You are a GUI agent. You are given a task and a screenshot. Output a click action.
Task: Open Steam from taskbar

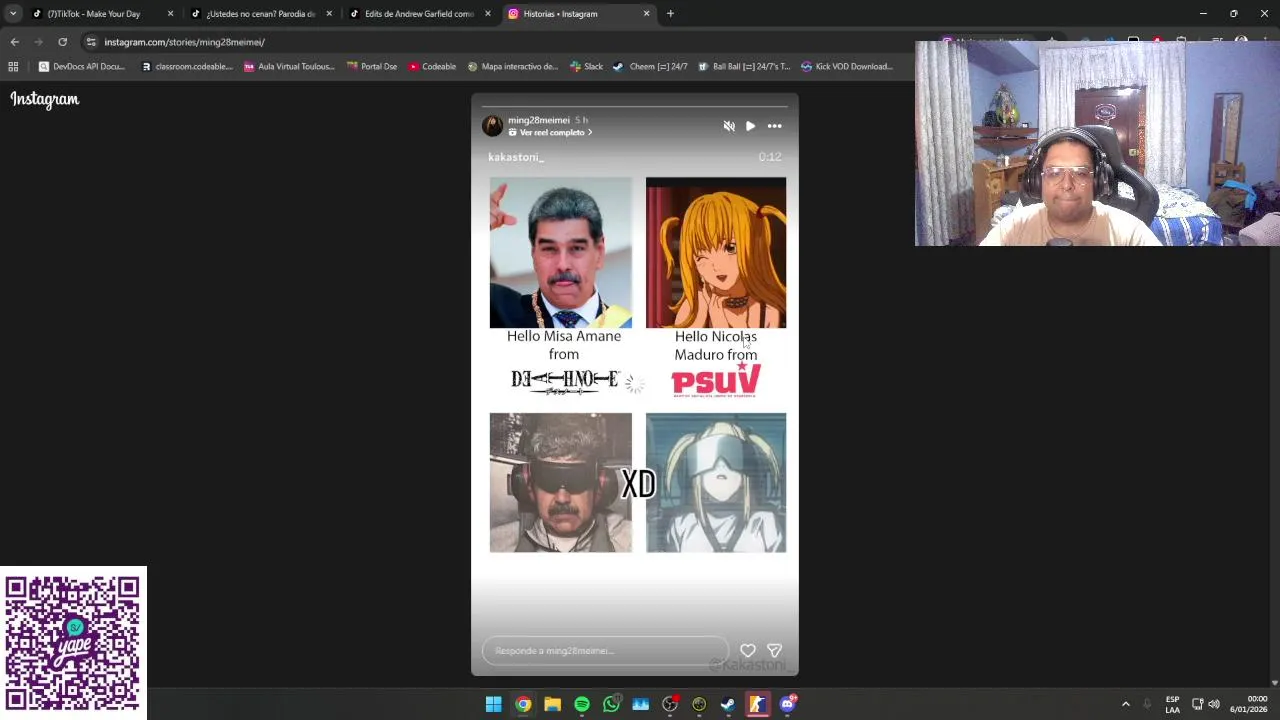click(x=728, y=704)
